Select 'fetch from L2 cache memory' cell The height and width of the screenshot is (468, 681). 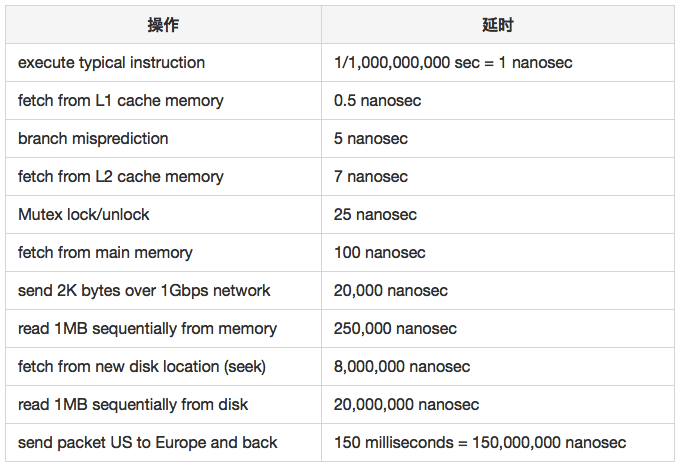[x=121, y=177]
